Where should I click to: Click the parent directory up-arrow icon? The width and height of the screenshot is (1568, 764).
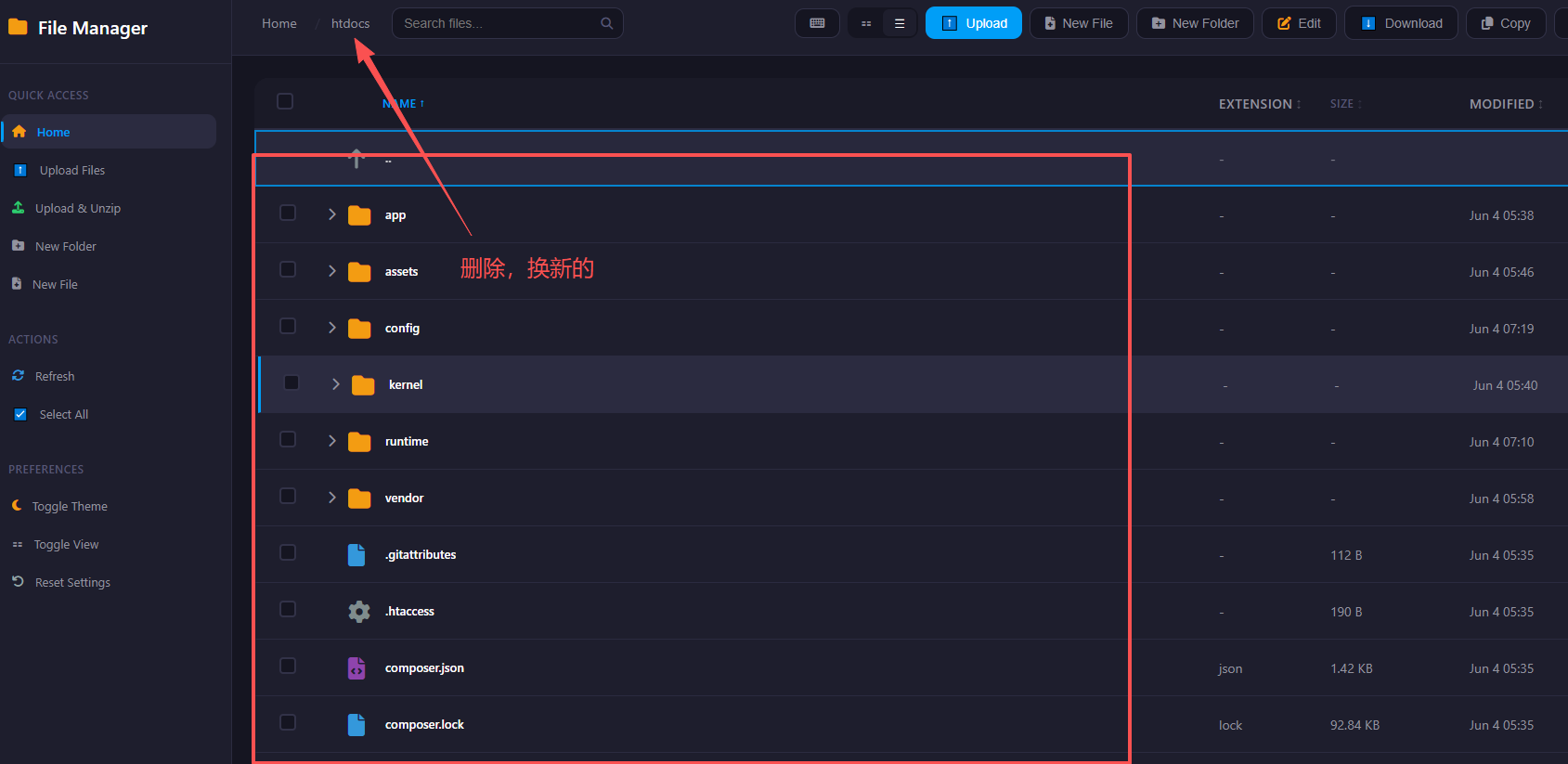click(356, 159)
